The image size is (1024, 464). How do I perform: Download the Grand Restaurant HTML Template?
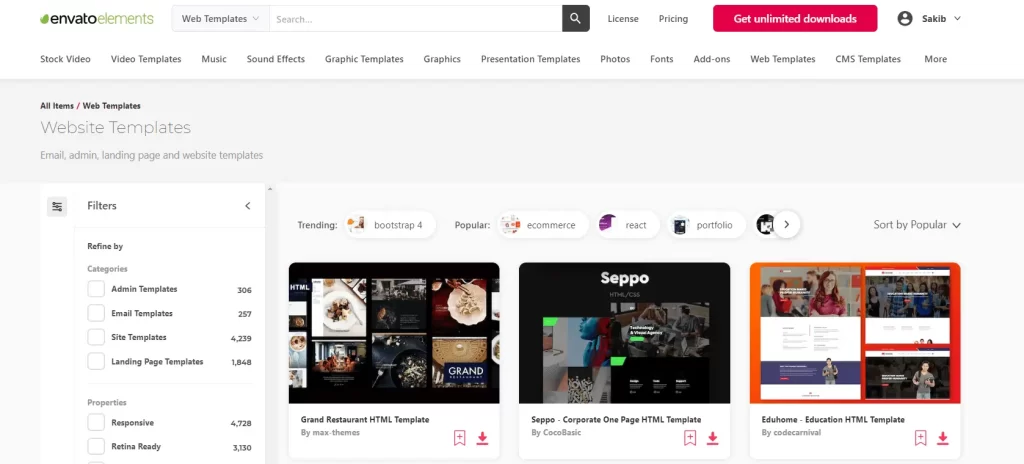pyautogui.click(x=482, y=438)
